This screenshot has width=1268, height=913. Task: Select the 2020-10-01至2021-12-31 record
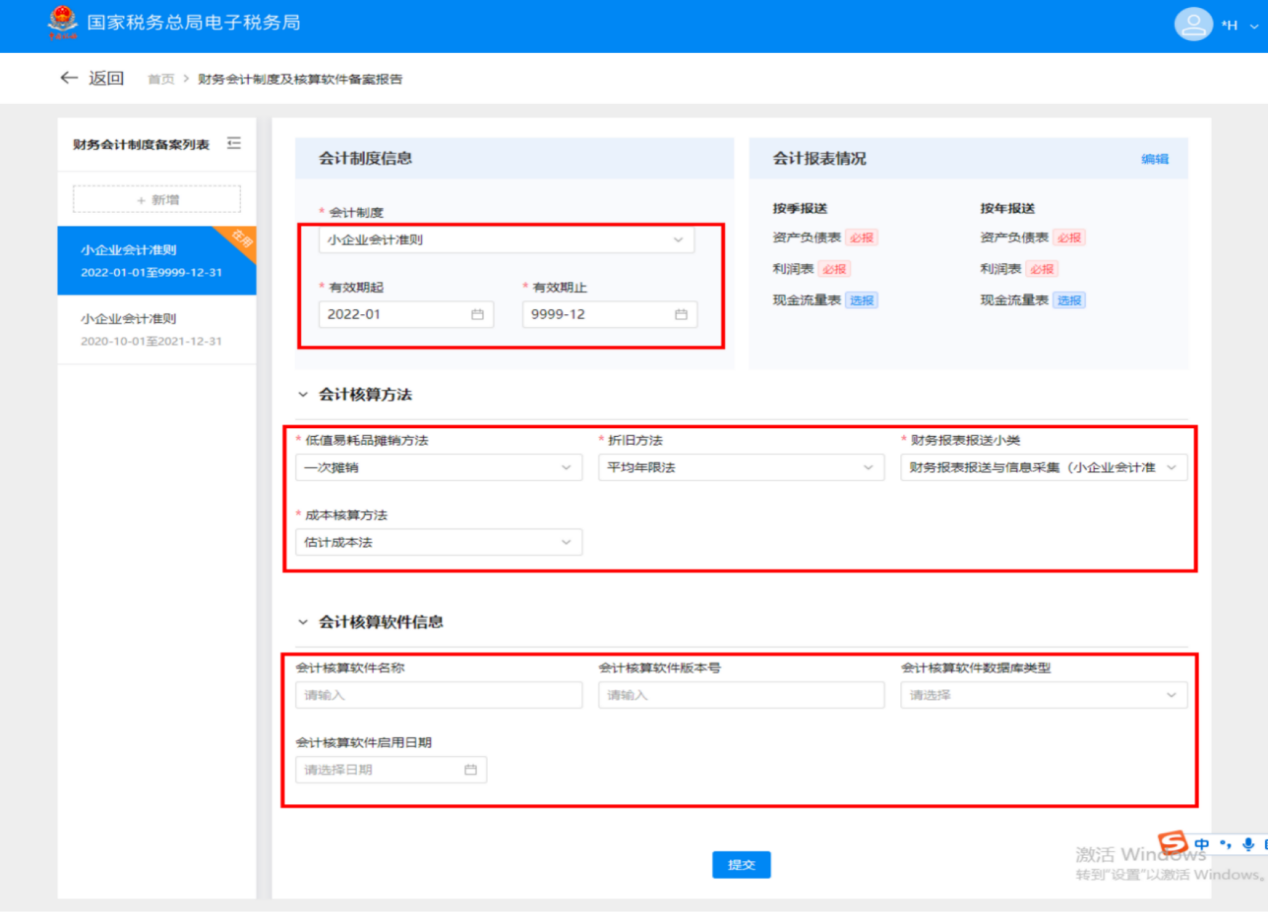(x=157, y=330)
